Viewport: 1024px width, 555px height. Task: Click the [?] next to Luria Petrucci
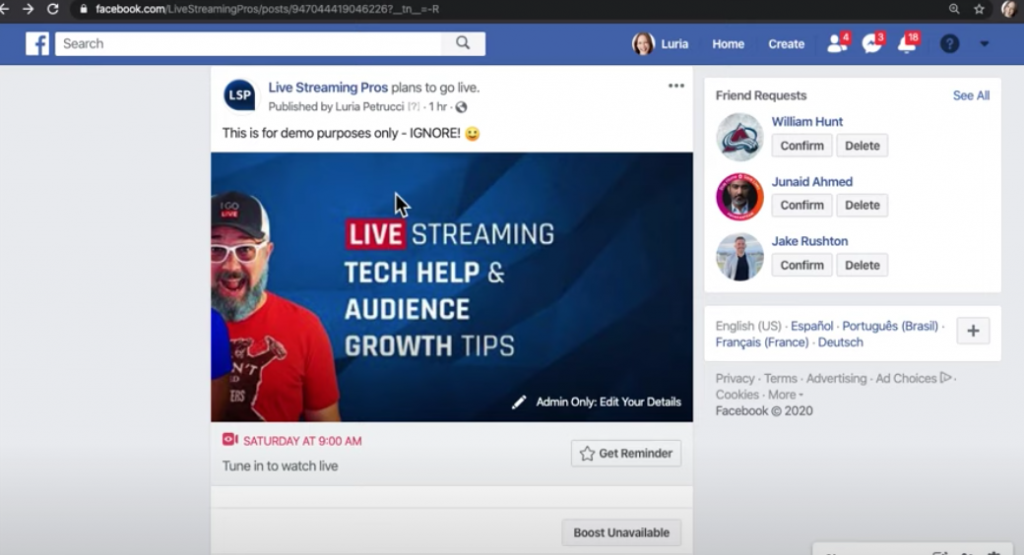click(x=413, y=106)
